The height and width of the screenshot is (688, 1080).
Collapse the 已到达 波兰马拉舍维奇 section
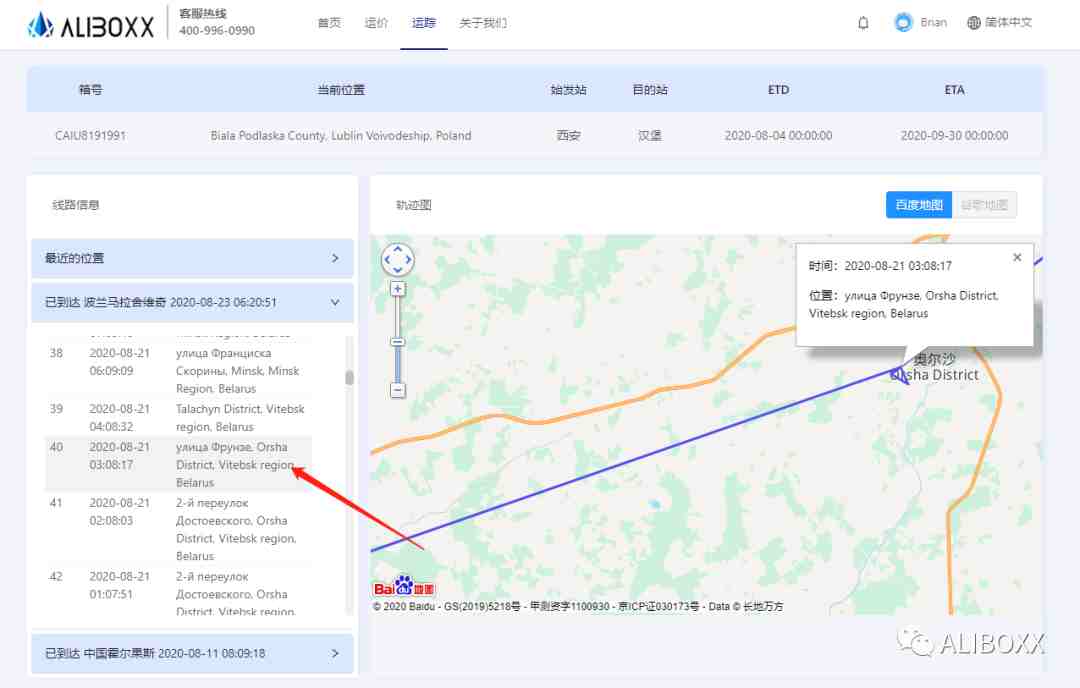(192, 302)
